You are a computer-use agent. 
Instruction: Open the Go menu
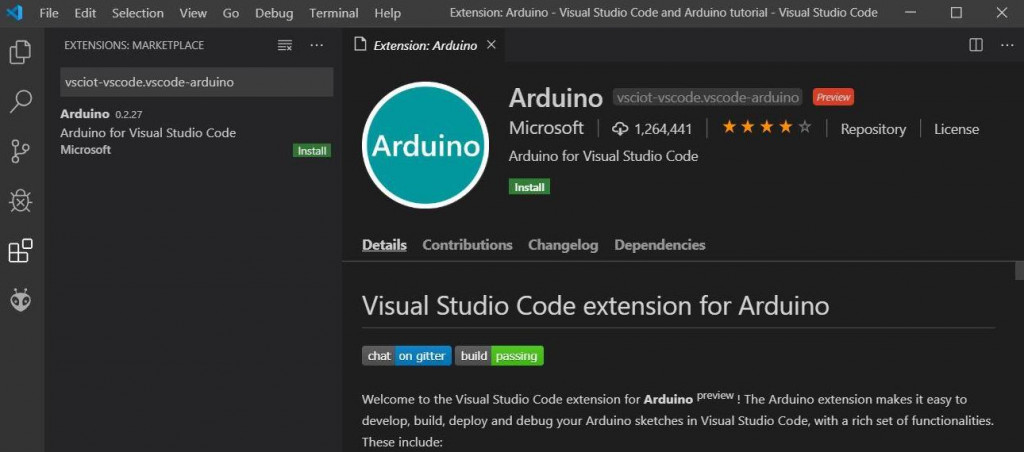pos(231,13)
